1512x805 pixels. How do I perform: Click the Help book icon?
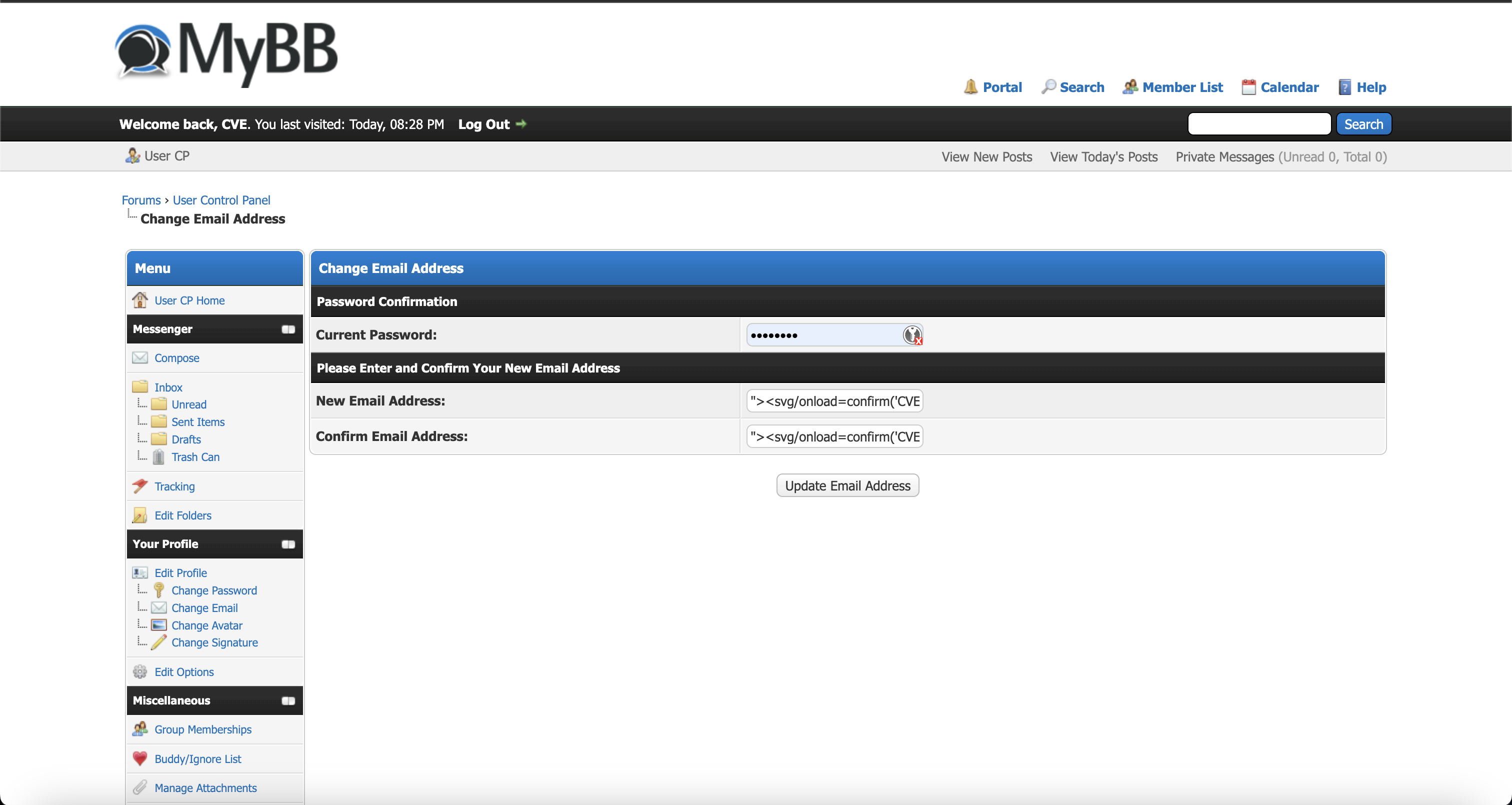coord(1344,87)
